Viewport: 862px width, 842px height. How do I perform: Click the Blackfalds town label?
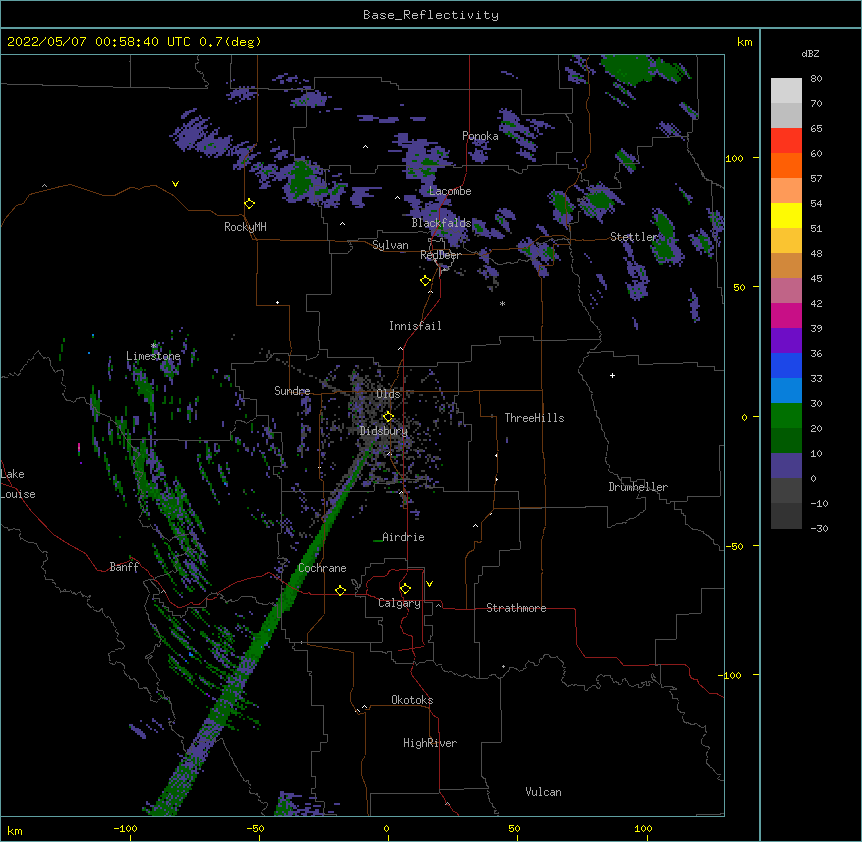[x=441, y=223]
